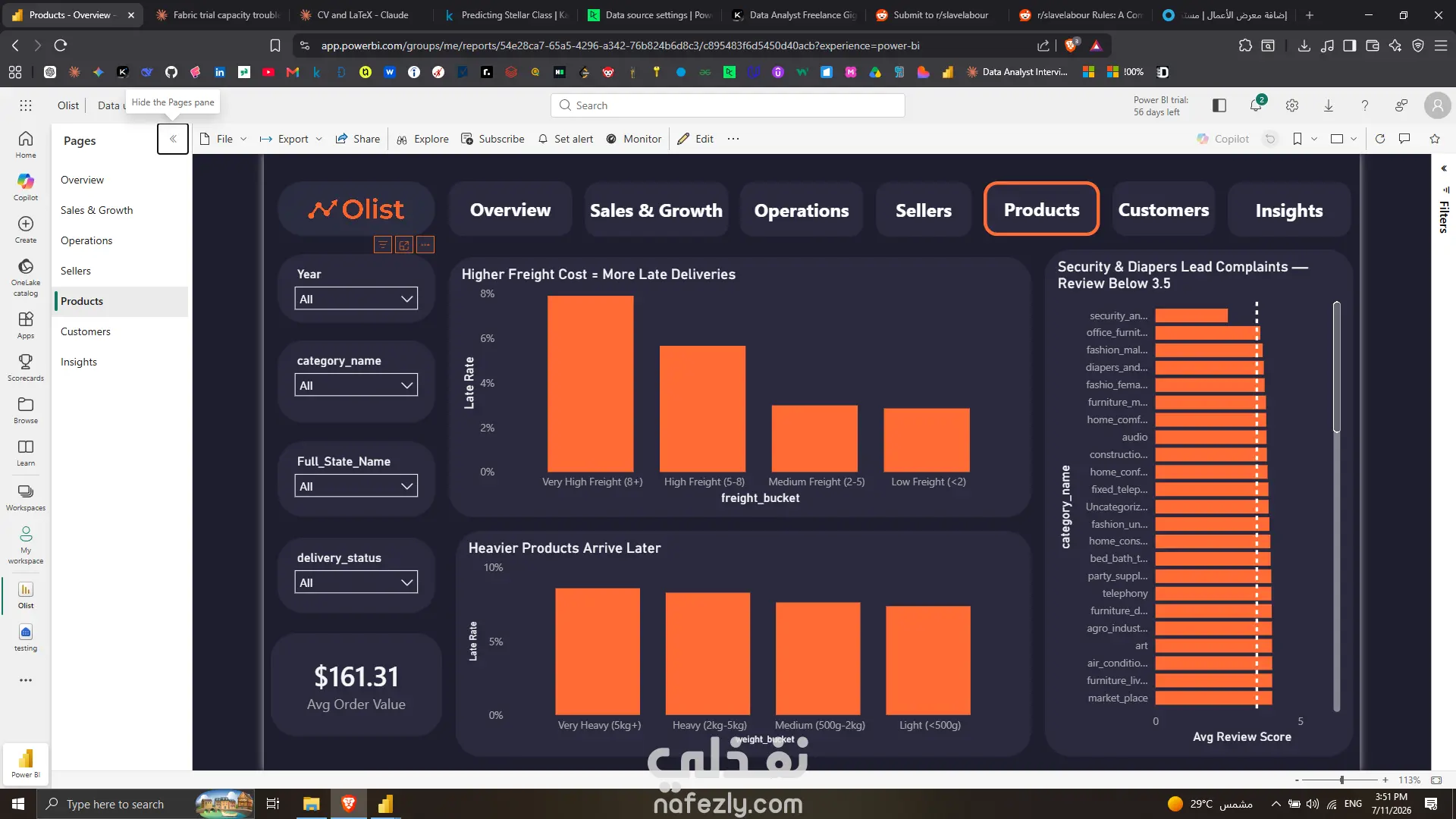Click the Overview navigation button in the report
Image resolution: width=1456 pixels, height=819 pixels.
coord(510,209)
